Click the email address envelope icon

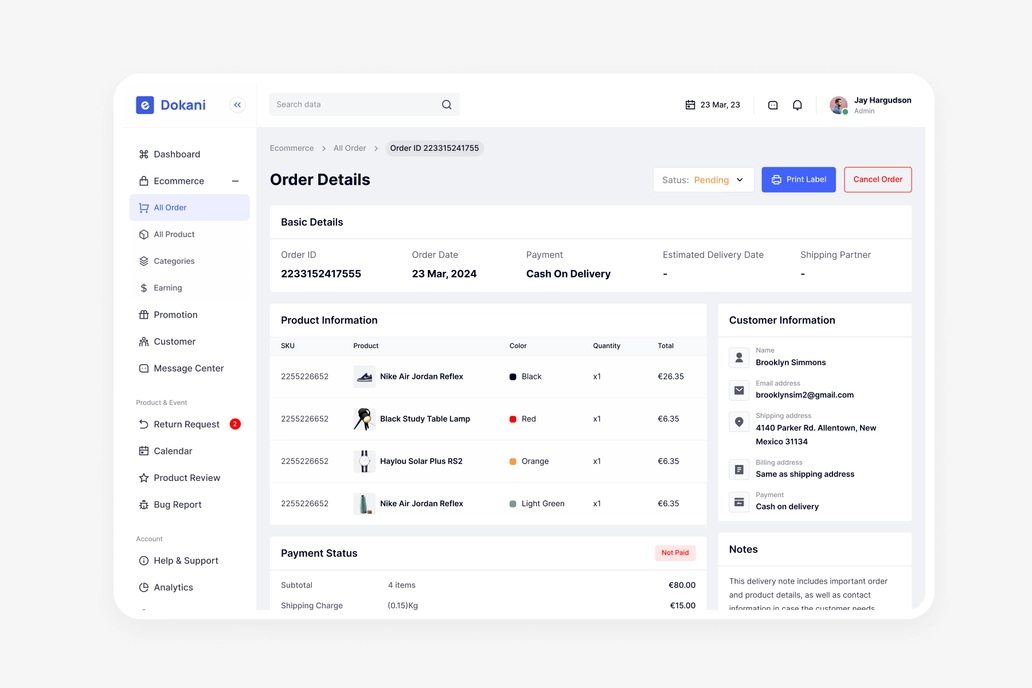coord(739,390)
